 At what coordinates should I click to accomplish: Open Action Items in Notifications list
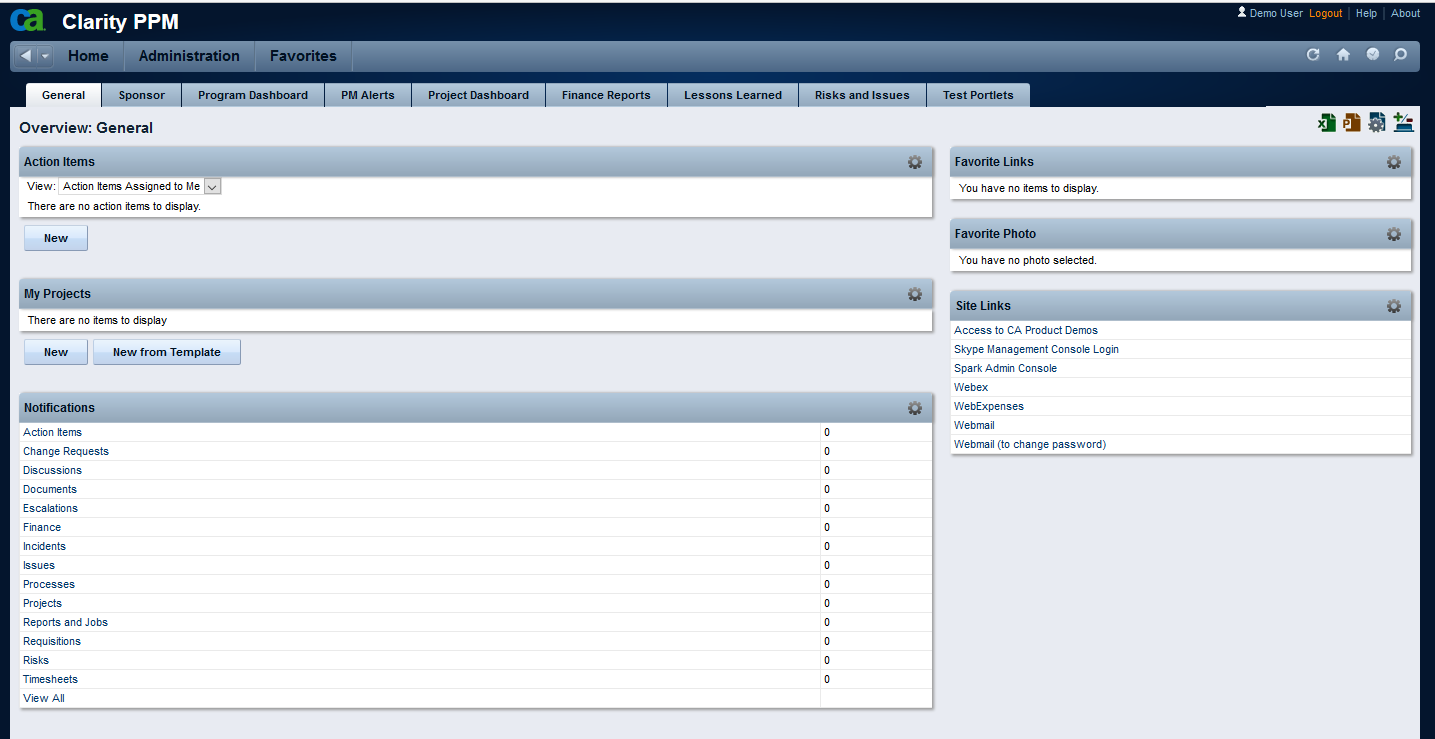pos(53,432)
